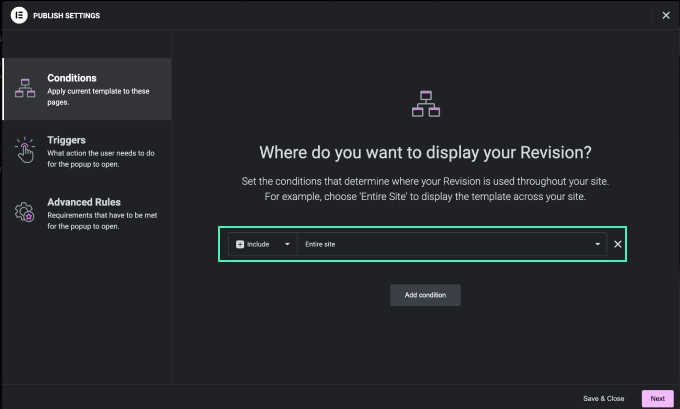The height and width of the screenshot is (409, 680).
Task: Remove the Entire site condition row
Action: 617,245
